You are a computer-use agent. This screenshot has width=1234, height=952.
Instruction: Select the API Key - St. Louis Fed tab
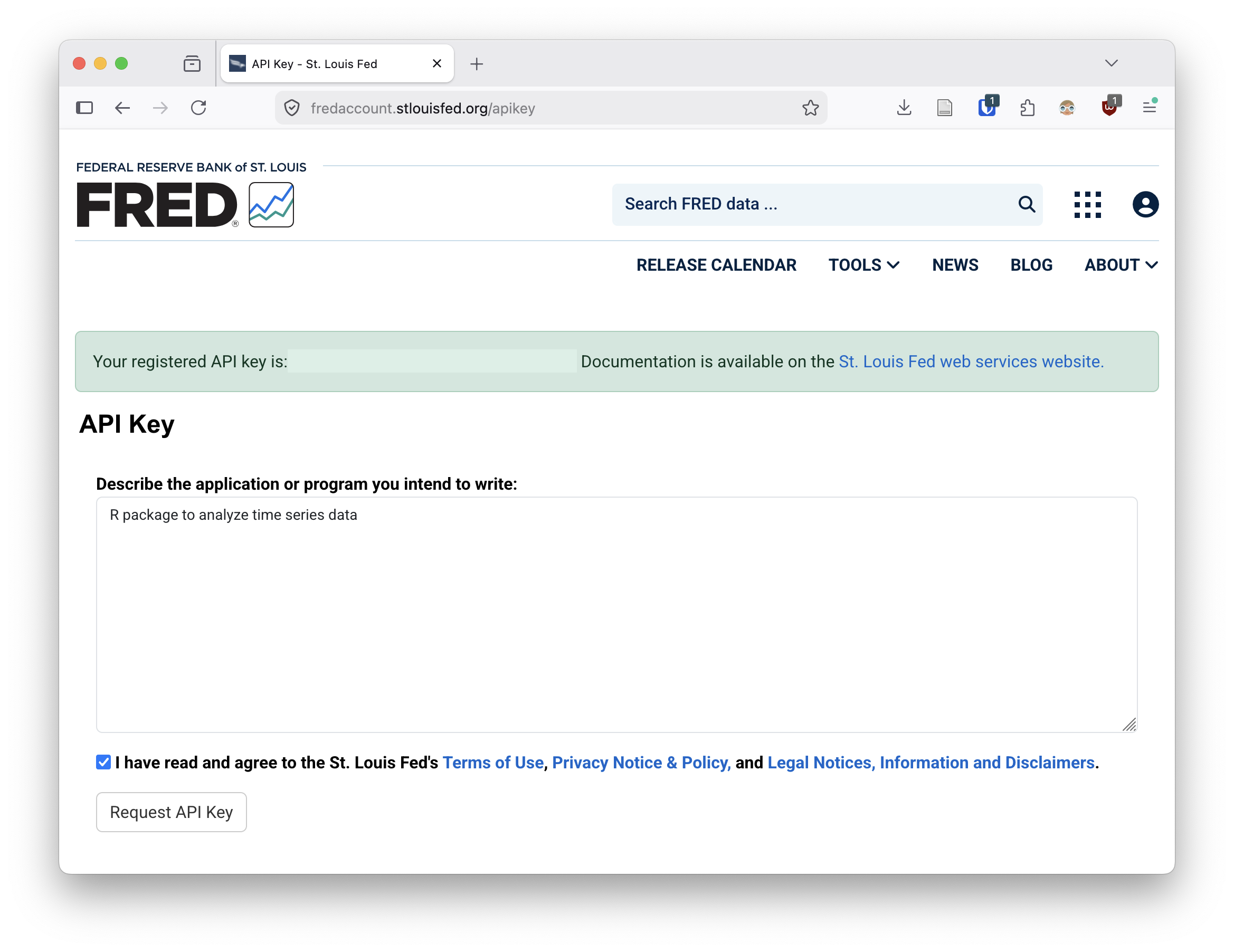point(337,63)
